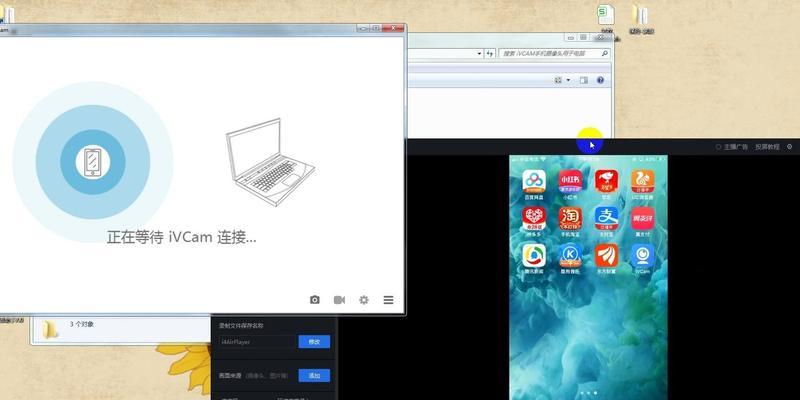Click the phone icon in iVCam window
The height and width of the screenshot is (400, 800).
[x=92, y=162]
